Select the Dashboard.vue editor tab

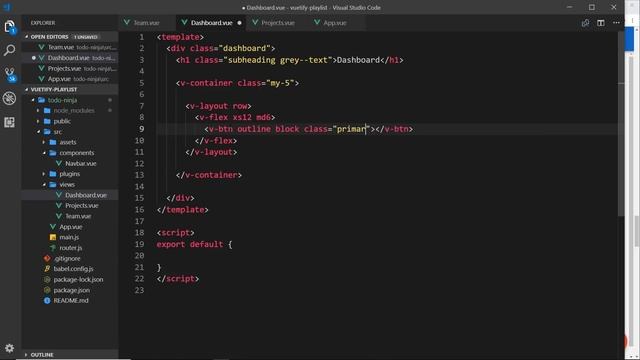tap(211, 23)
